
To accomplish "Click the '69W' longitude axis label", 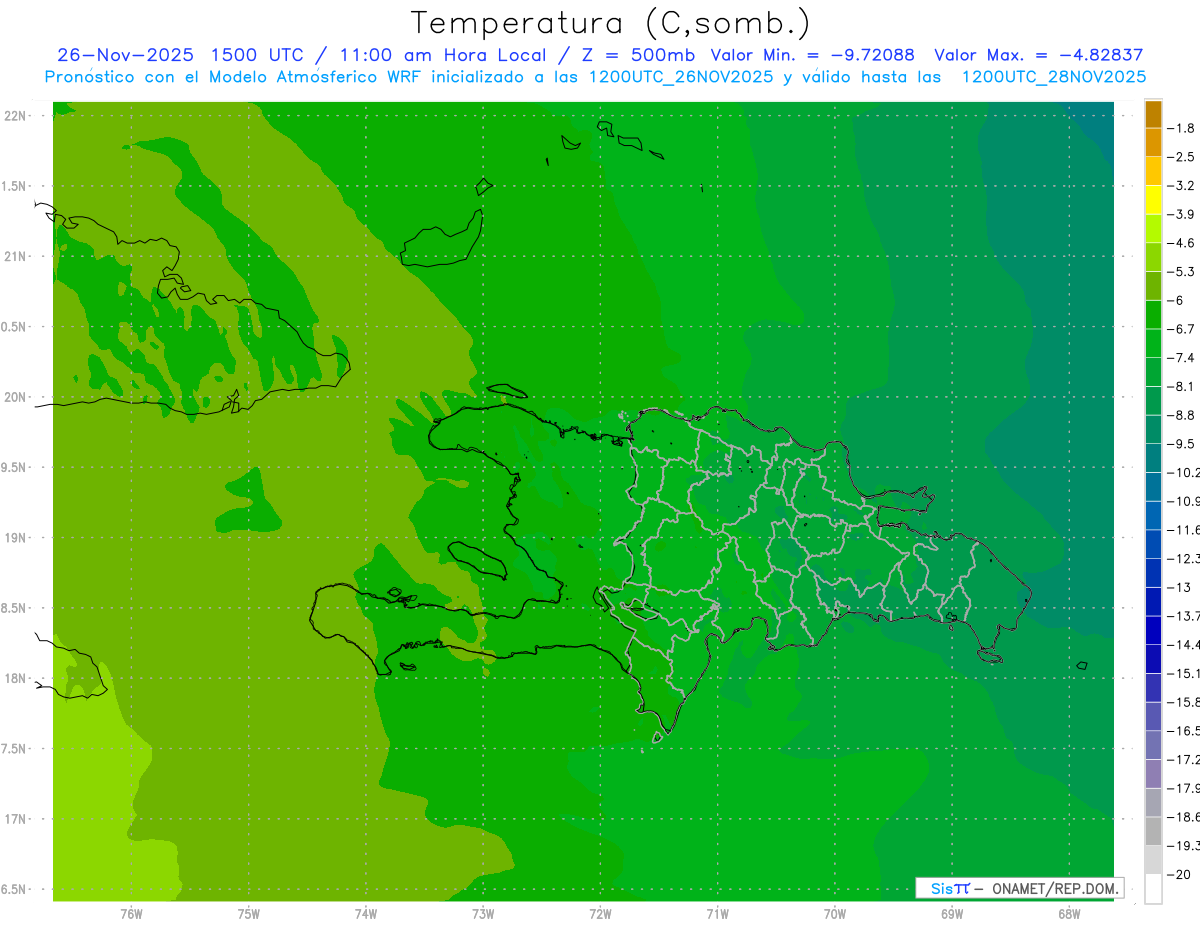I will click(952, 914).
